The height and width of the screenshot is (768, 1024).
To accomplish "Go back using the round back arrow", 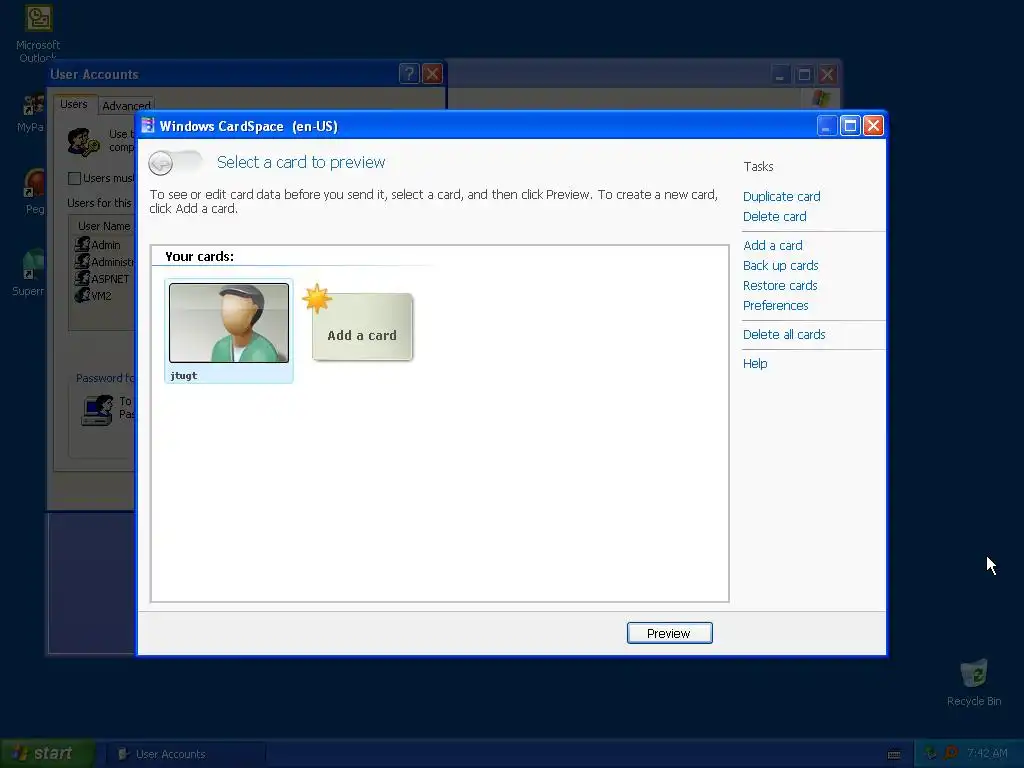I will [161, 163].
